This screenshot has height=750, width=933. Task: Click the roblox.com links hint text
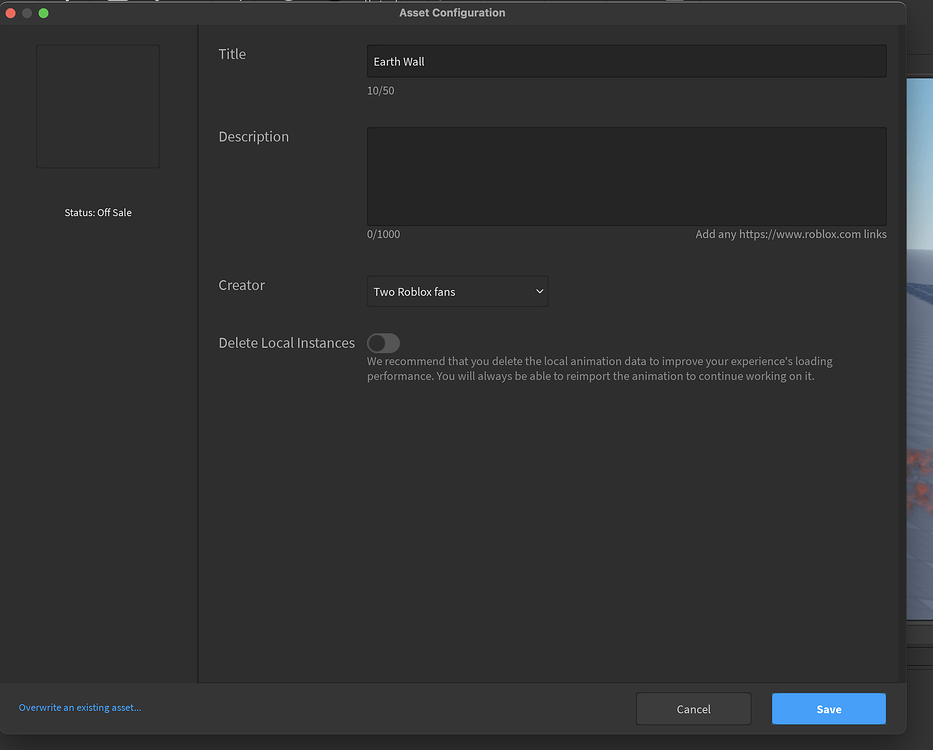(790, 234)
